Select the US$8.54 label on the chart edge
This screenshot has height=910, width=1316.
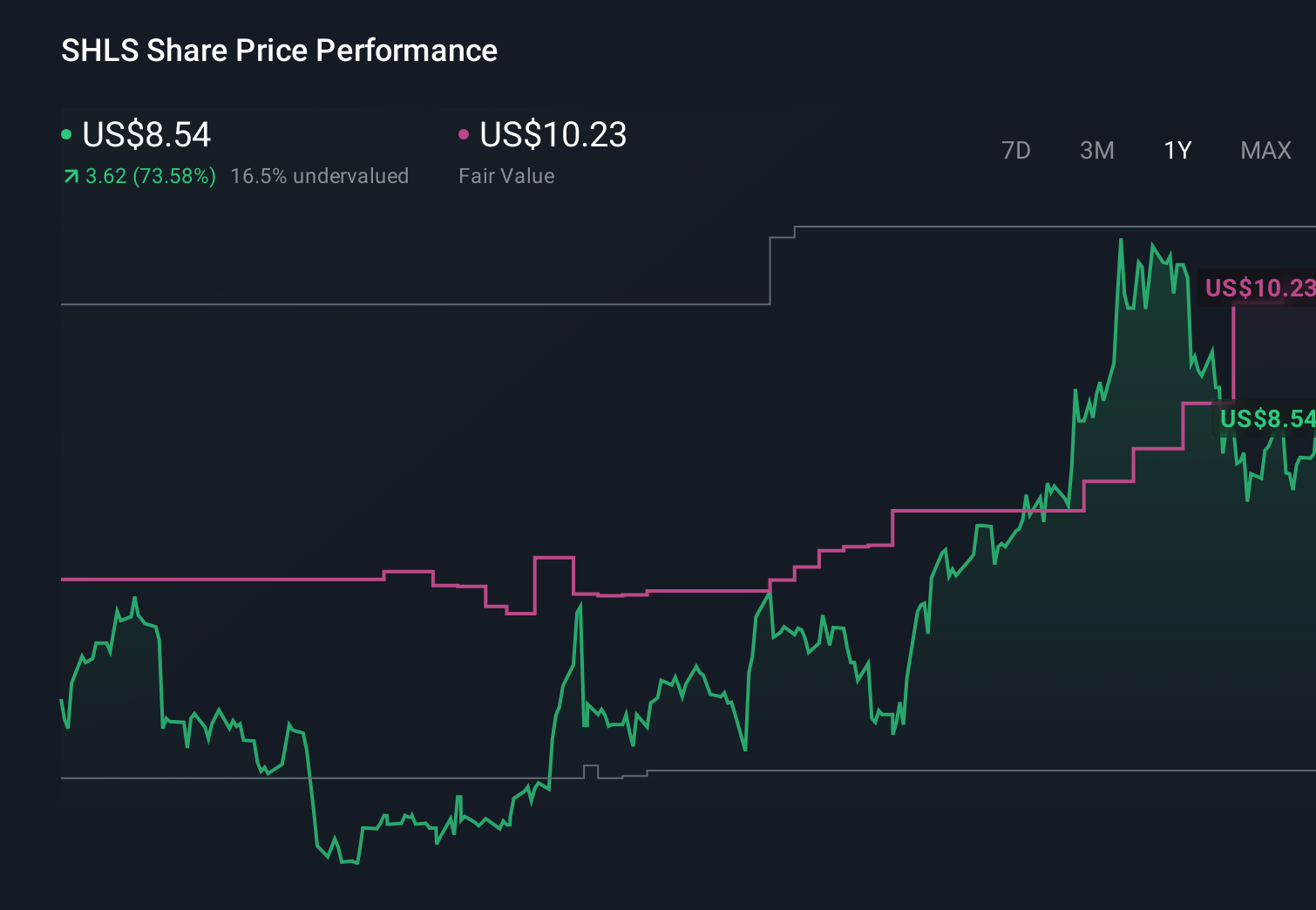pyautogui.click(x=1268, y=420)
